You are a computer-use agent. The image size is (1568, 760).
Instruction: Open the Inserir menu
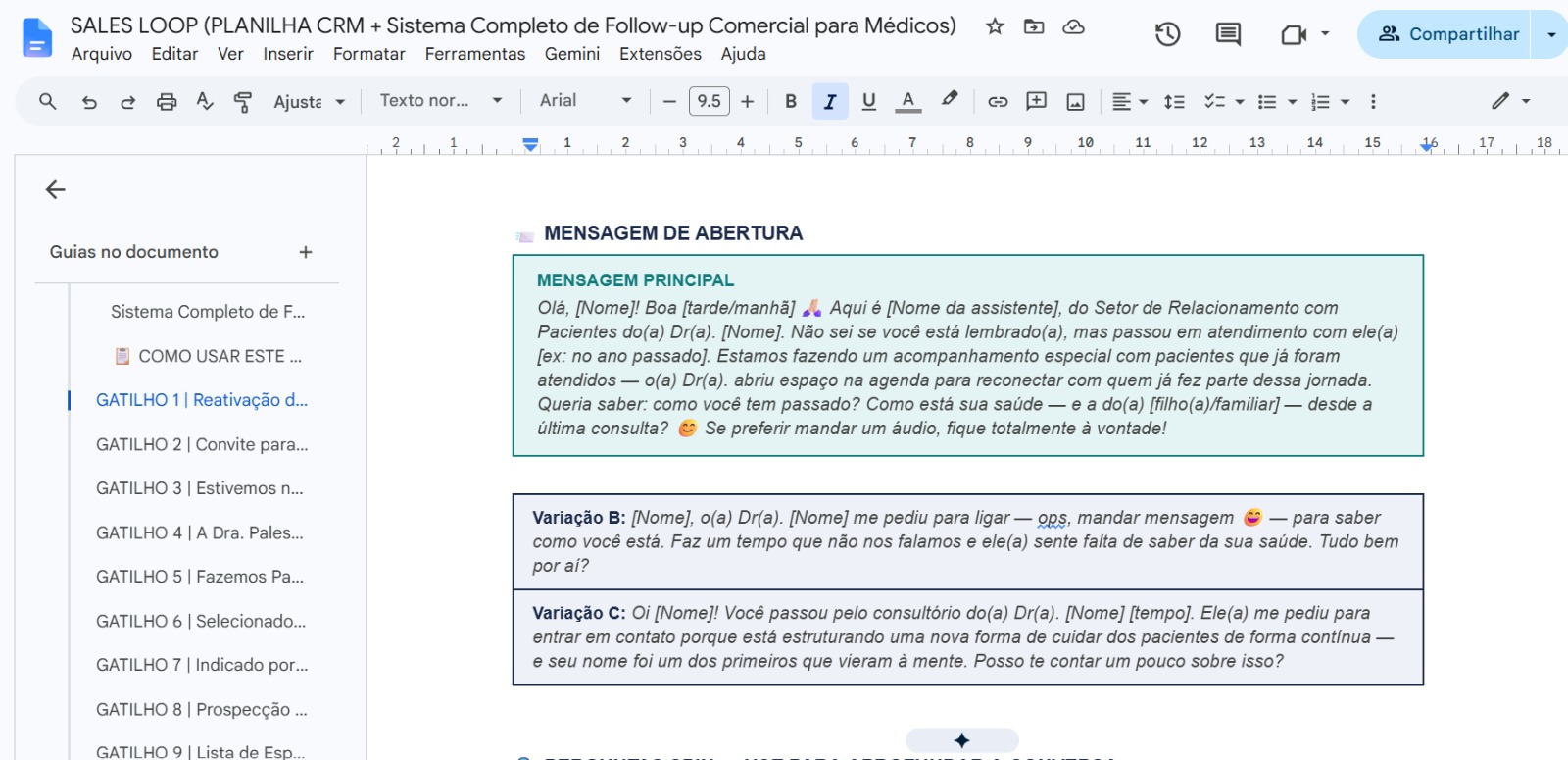(x=288, y=54)
